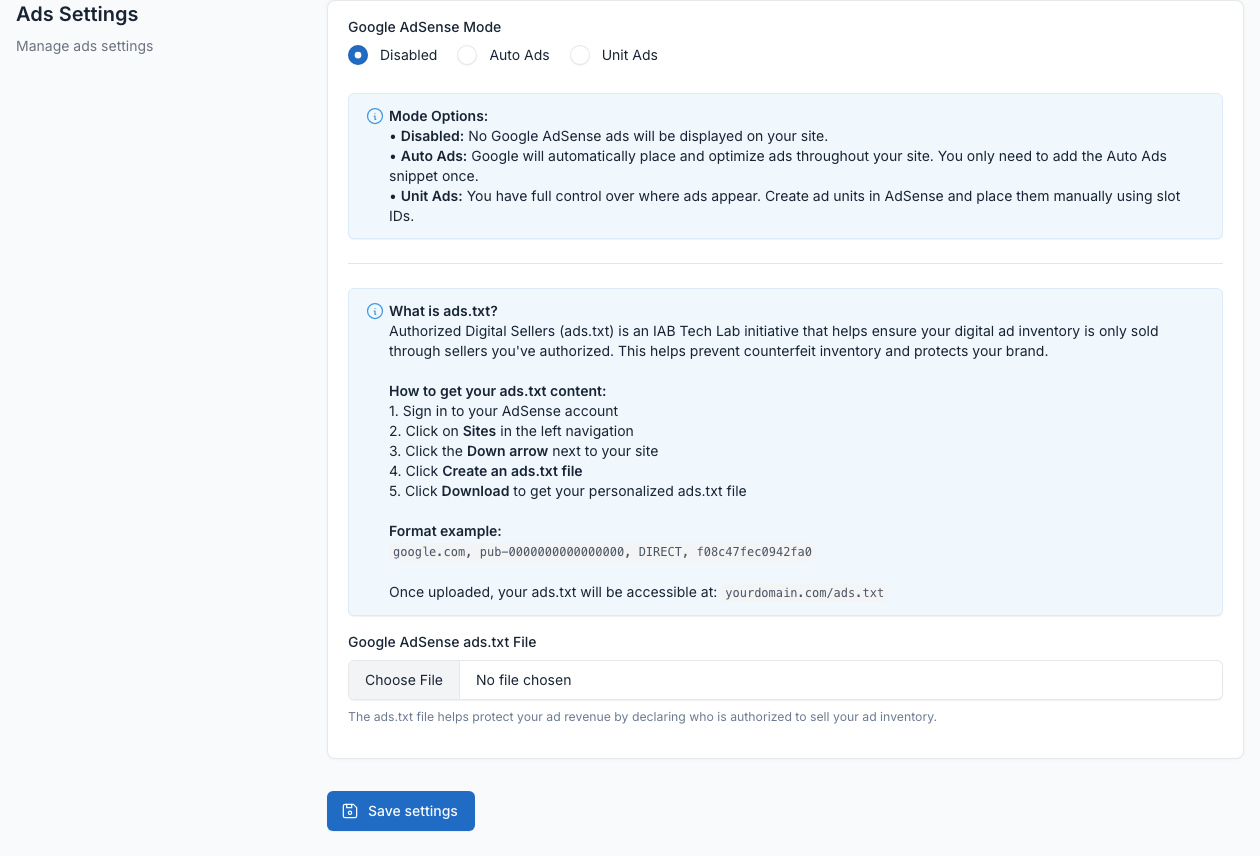
Task: Click the yourdomain.com/ads.txt code text
Action: pos(805,593)
